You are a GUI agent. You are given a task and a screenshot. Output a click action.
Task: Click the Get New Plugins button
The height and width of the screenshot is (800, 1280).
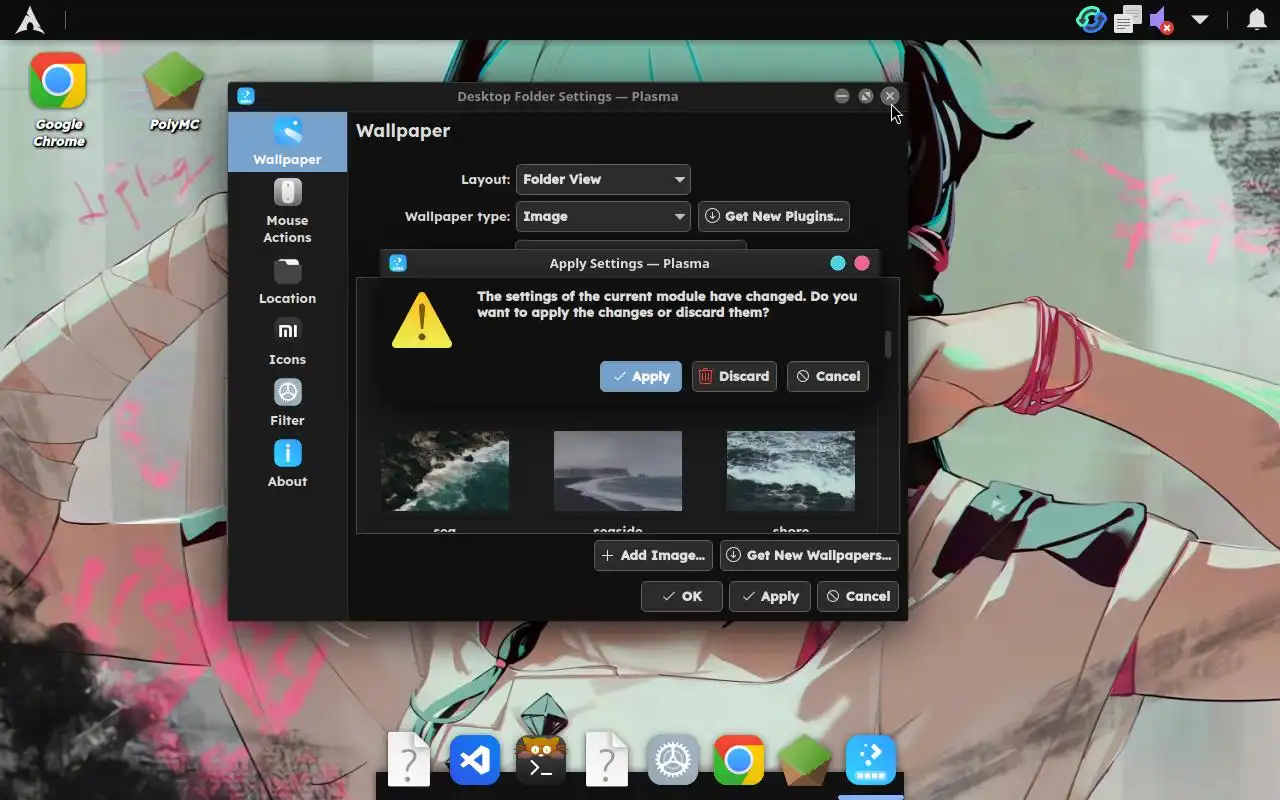coord(774,216)
